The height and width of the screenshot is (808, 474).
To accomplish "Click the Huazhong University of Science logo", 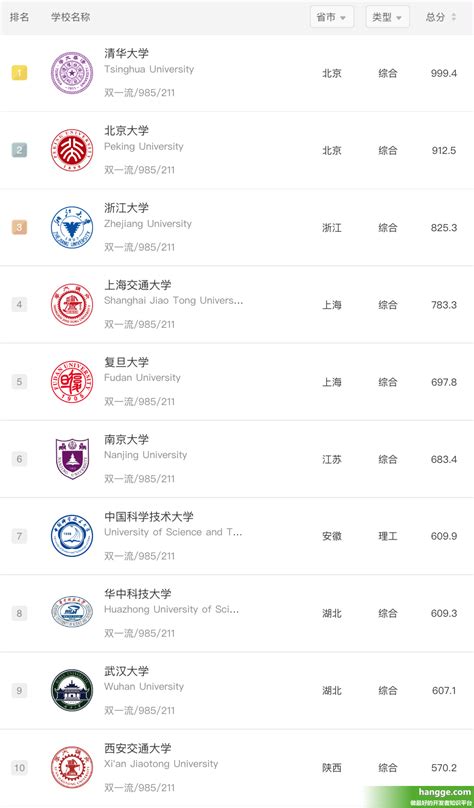I will click(x=72, y=612).
